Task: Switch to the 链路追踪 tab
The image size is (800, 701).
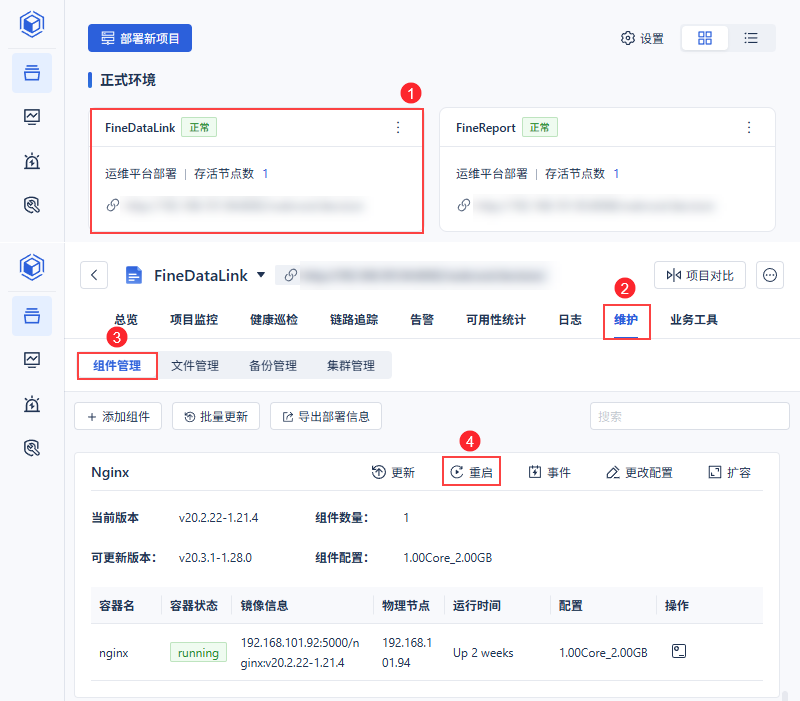Action: pyautogui.click(x=354, y=320)
